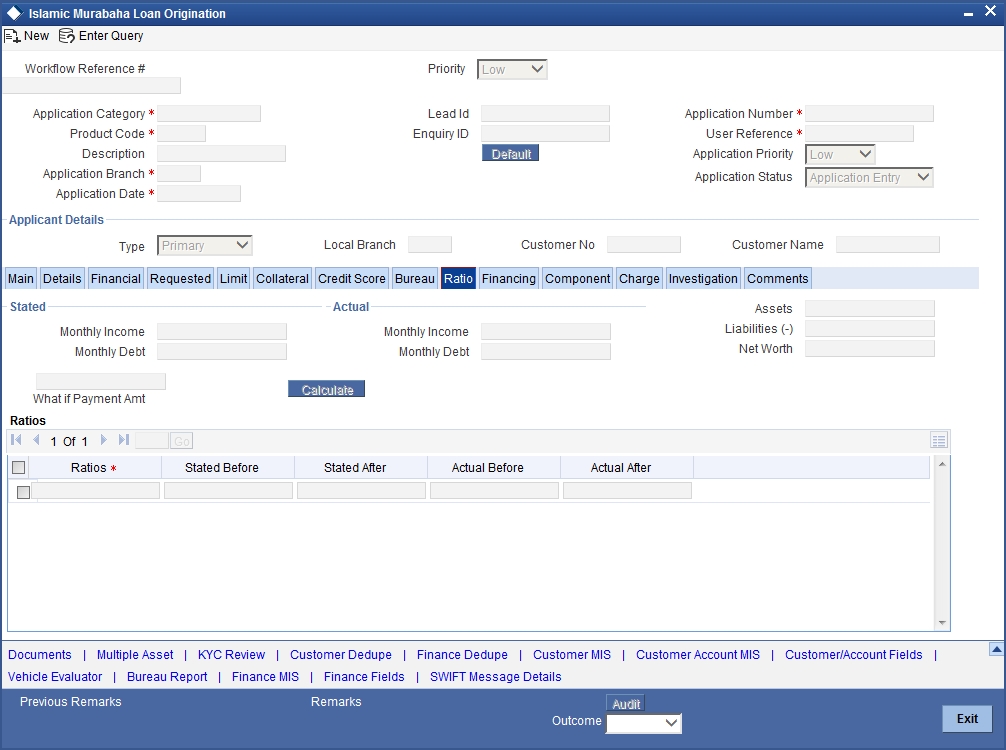Open the Application Priority dropdown
Image resolution: width=1006 pixels, height=750 pixels.
tap(840, 155)
